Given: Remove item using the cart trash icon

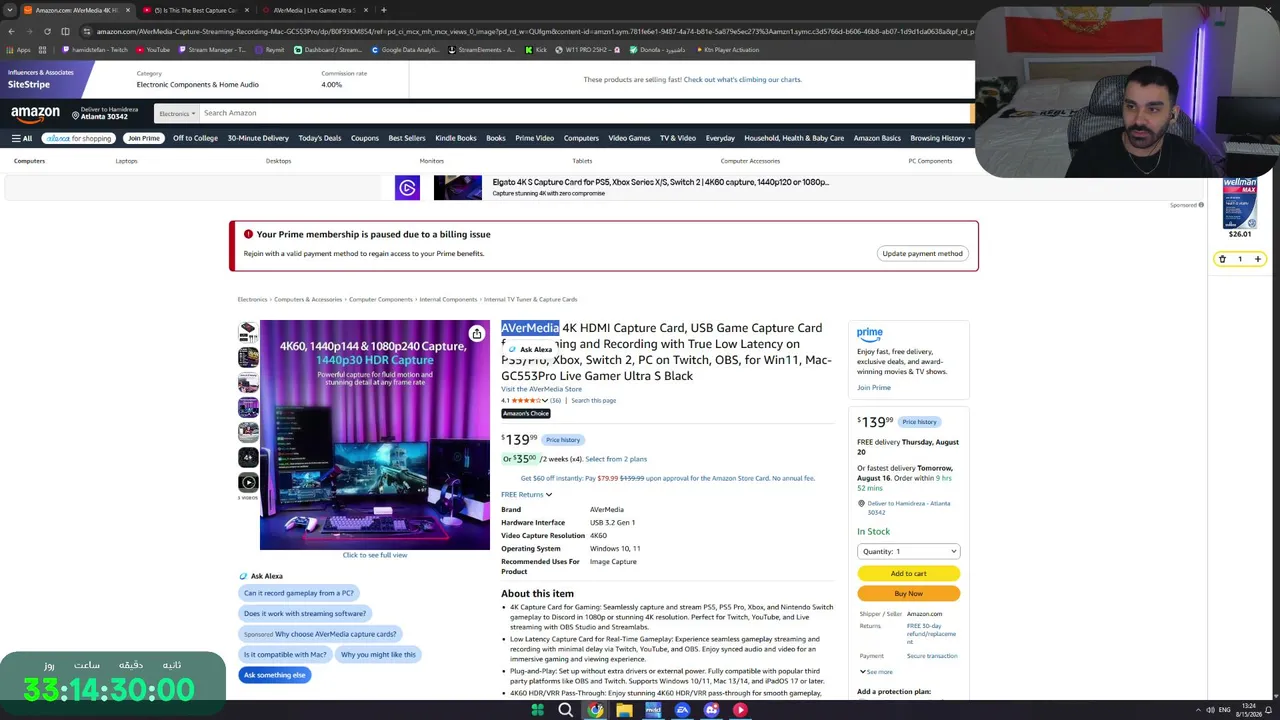Looking at the screenshot, I should tap(1222, 259).
